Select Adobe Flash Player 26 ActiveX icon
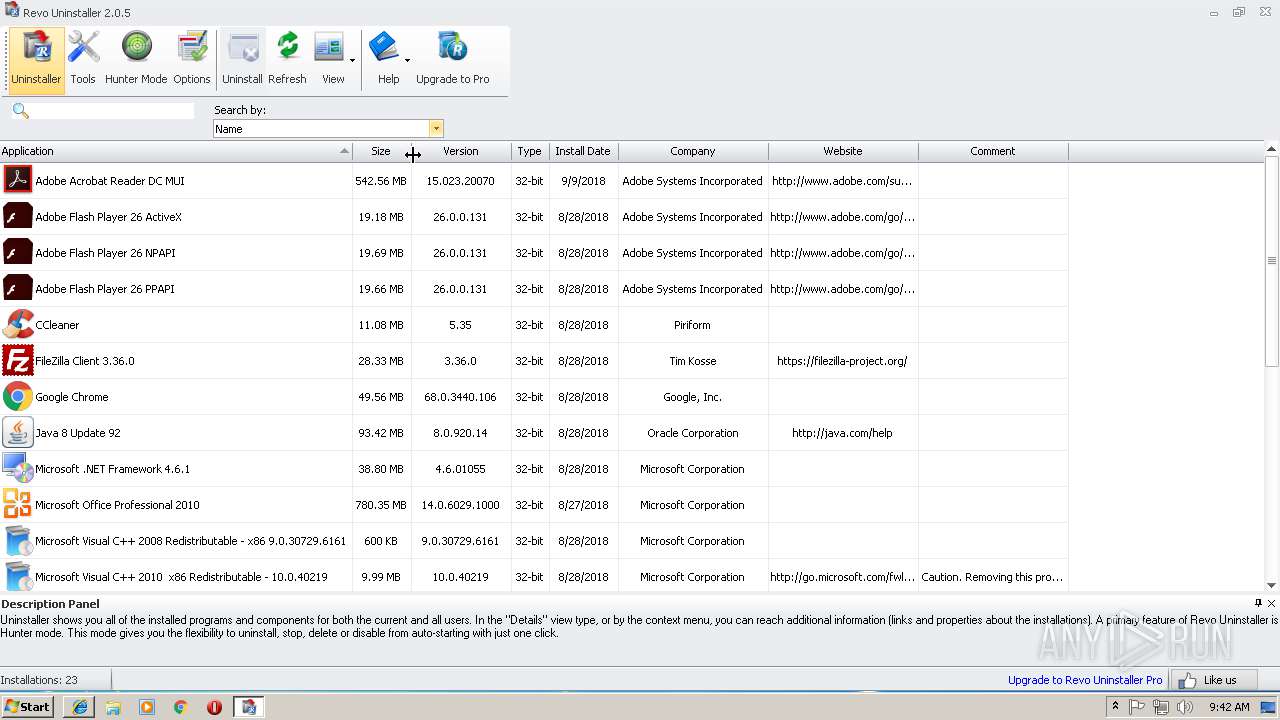1280x720 pixels. (18, 217)
